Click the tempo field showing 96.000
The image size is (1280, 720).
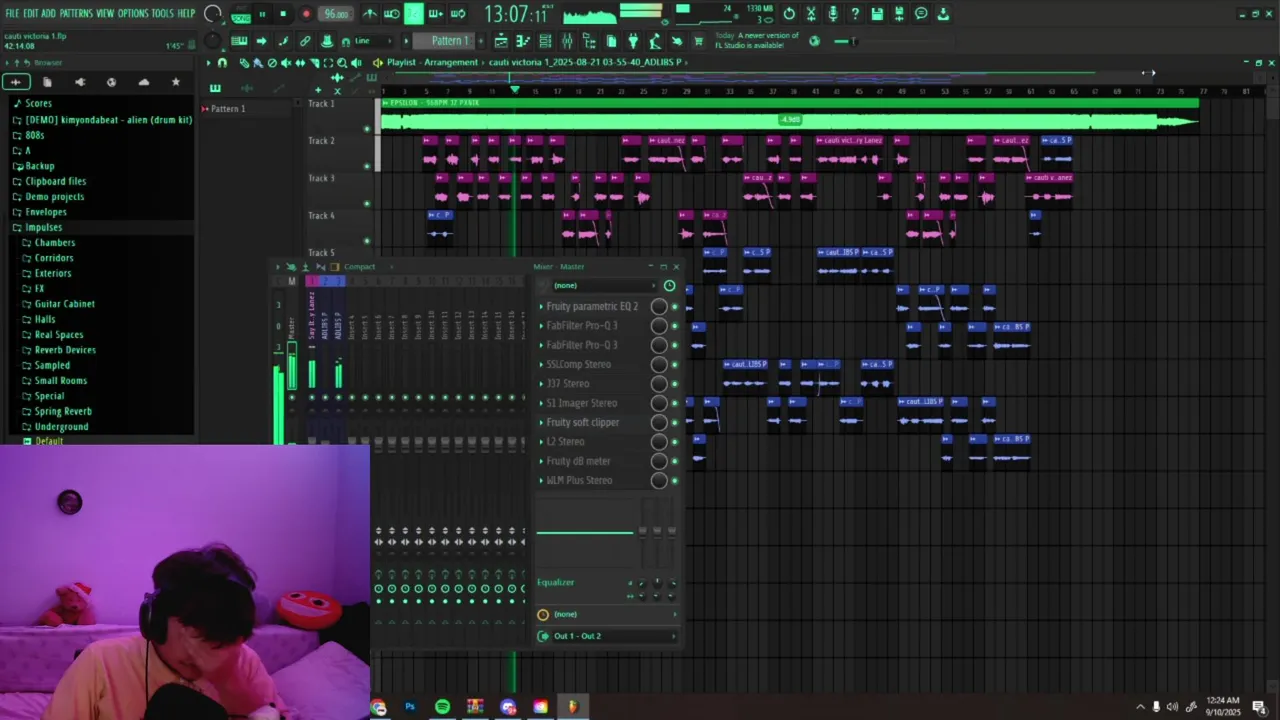click(336, 14)
